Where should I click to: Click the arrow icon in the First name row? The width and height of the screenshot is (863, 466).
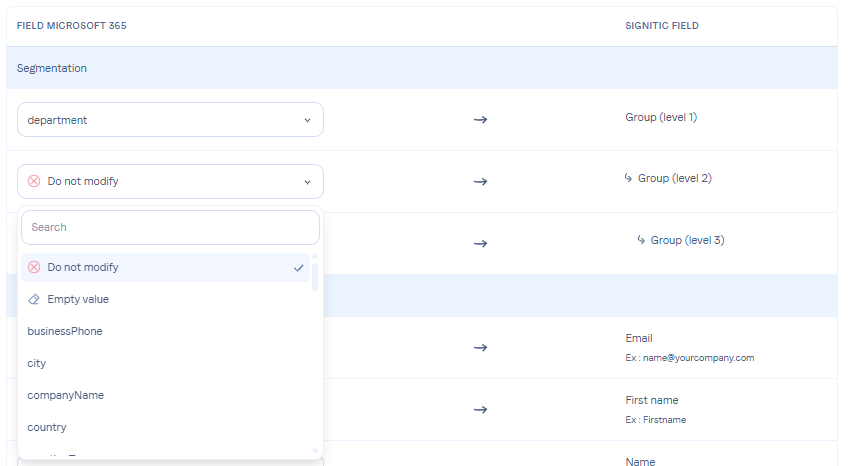(480, 409)
